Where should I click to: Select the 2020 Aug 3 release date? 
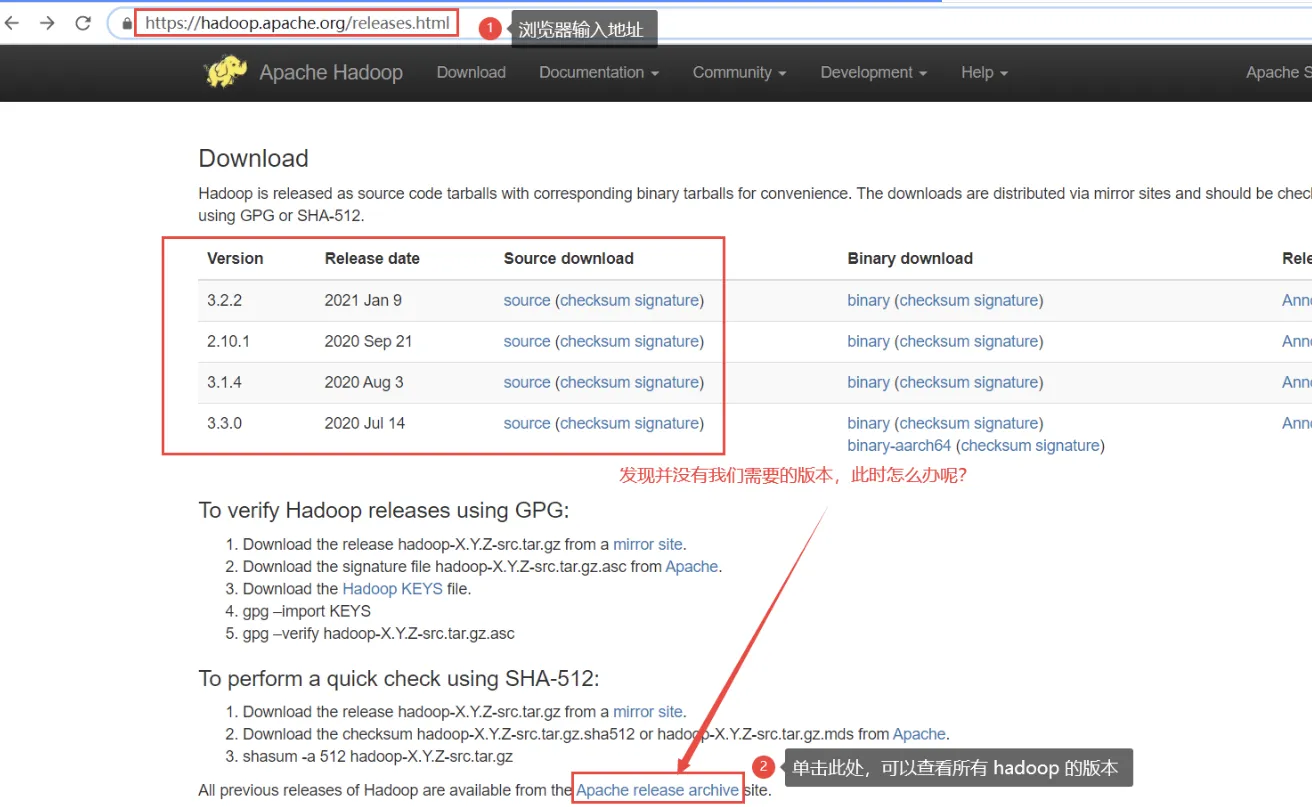364,382
